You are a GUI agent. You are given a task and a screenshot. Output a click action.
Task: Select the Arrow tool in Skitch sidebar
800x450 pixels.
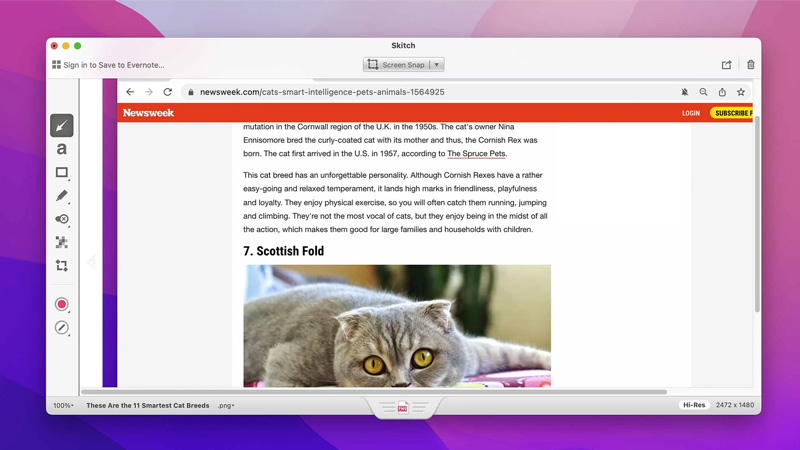tap(61, 126)
